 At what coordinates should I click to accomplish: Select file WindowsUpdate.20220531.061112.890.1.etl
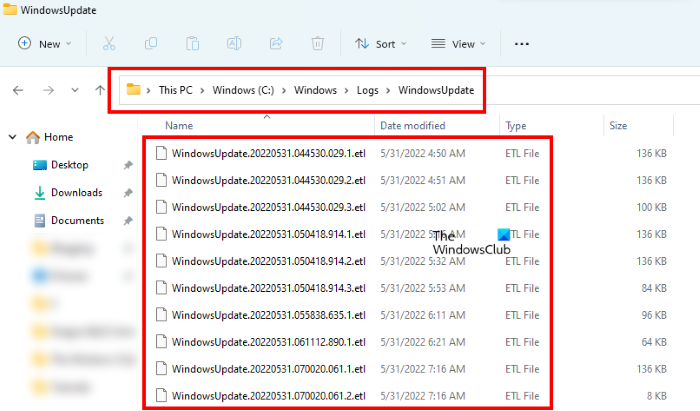(269, 342)
